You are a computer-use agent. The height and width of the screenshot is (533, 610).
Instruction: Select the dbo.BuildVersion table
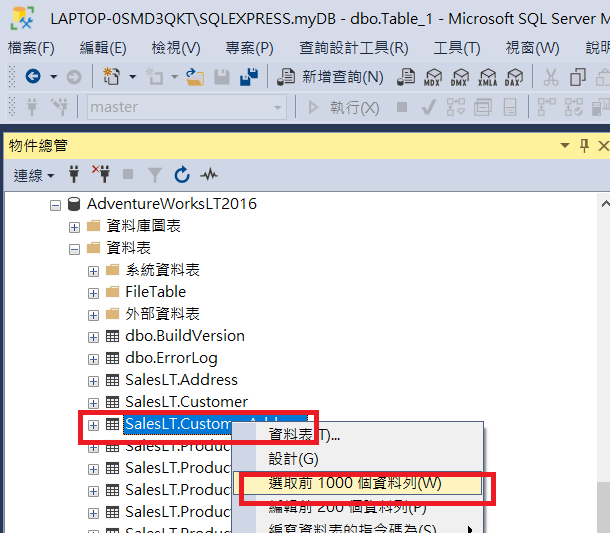pyautogui.click(x=185, y=336)
